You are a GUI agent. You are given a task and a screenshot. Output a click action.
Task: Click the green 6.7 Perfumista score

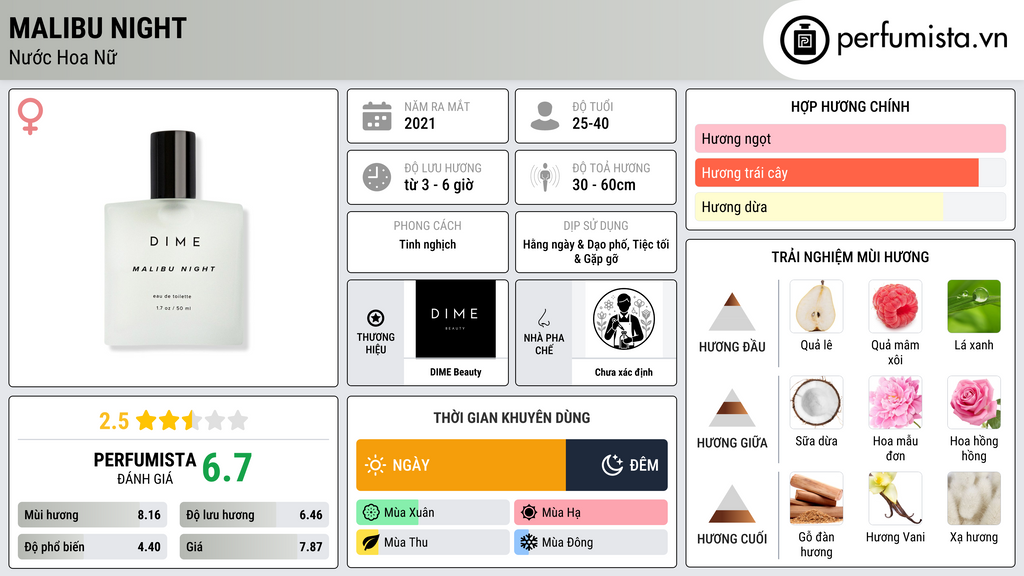click(227, 468)
